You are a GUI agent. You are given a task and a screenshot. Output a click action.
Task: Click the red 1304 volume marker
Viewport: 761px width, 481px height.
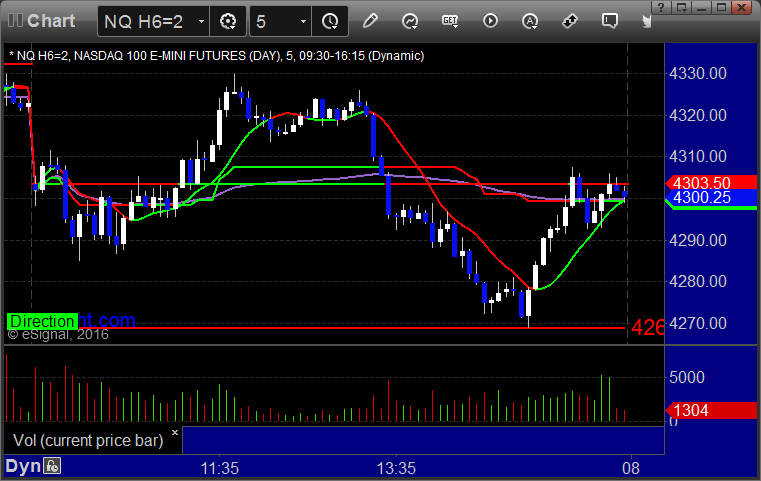[x=711, y=410]
